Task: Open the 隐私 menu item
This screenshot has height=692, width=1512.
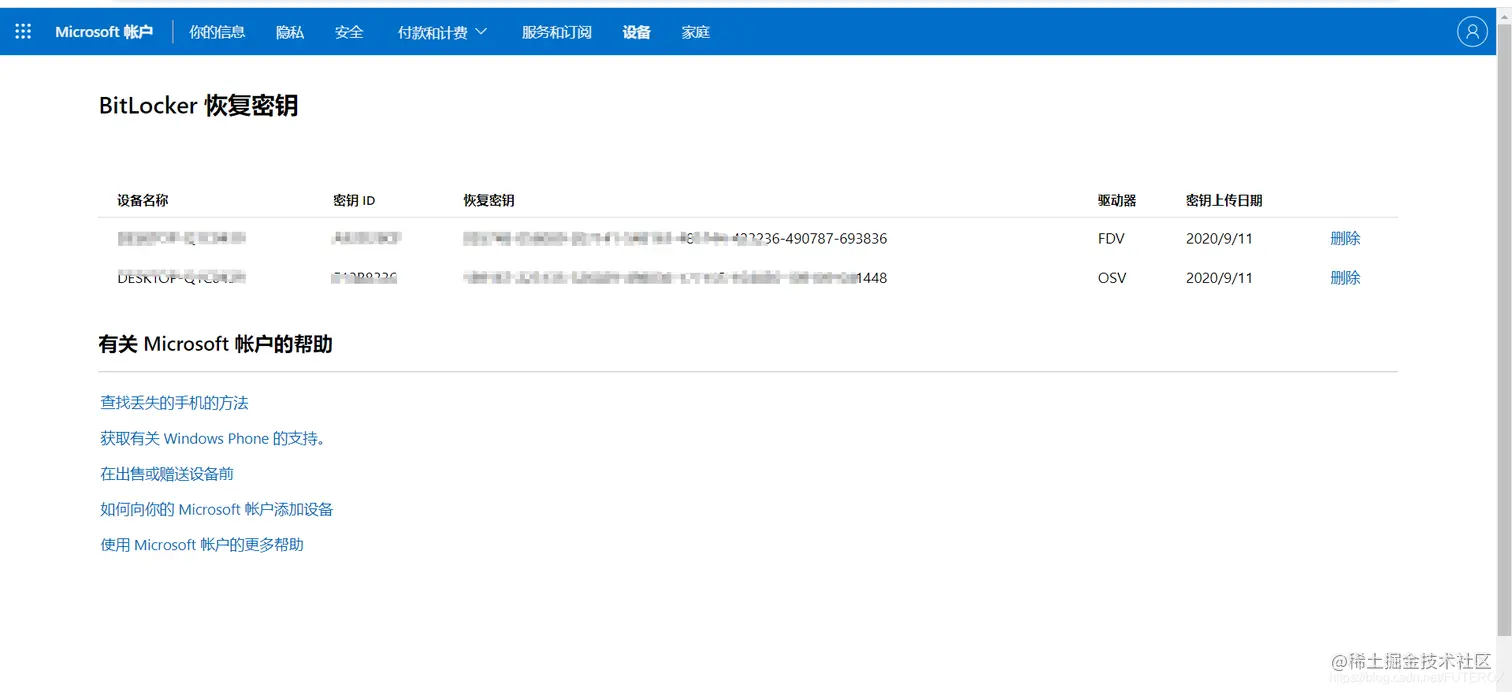Action: (x=290, y=32)
